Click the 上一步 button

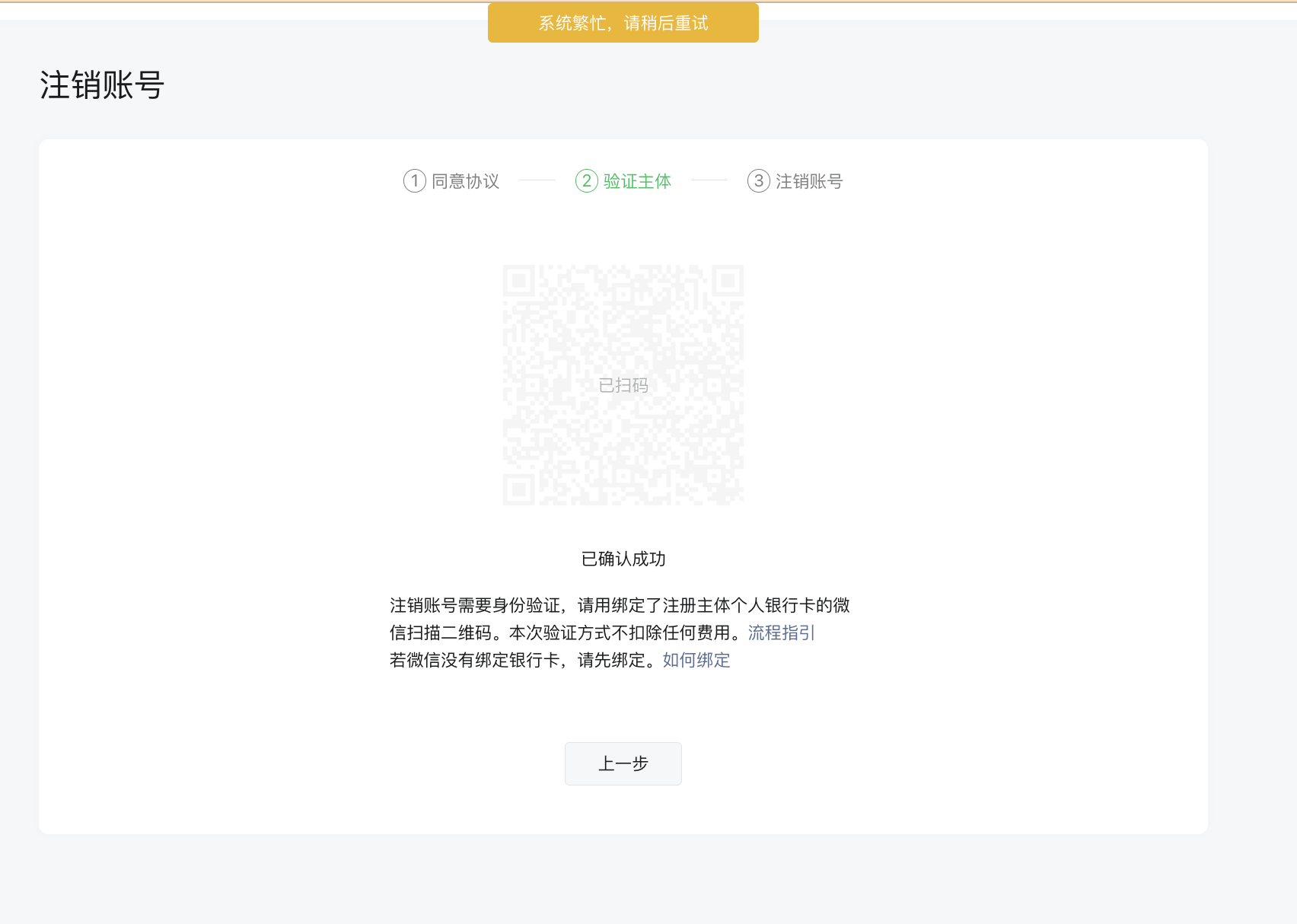(623, 763)
